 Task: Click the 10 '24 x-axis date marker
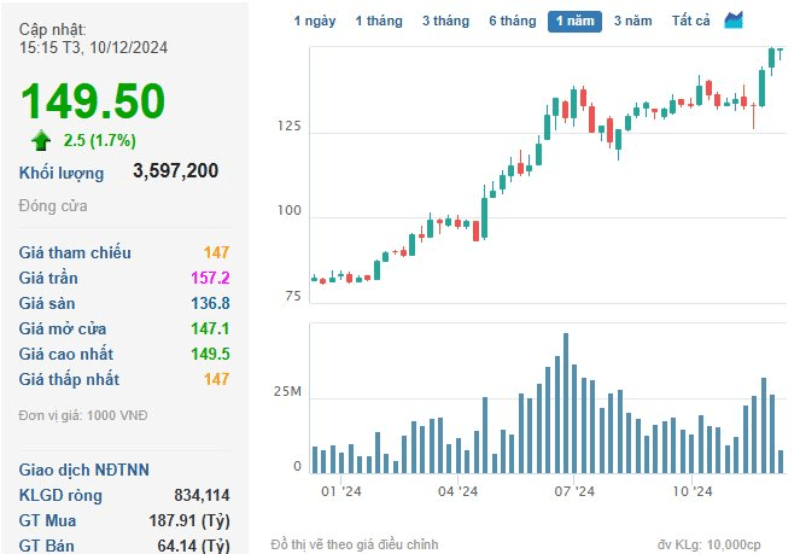tap(692, 492)
